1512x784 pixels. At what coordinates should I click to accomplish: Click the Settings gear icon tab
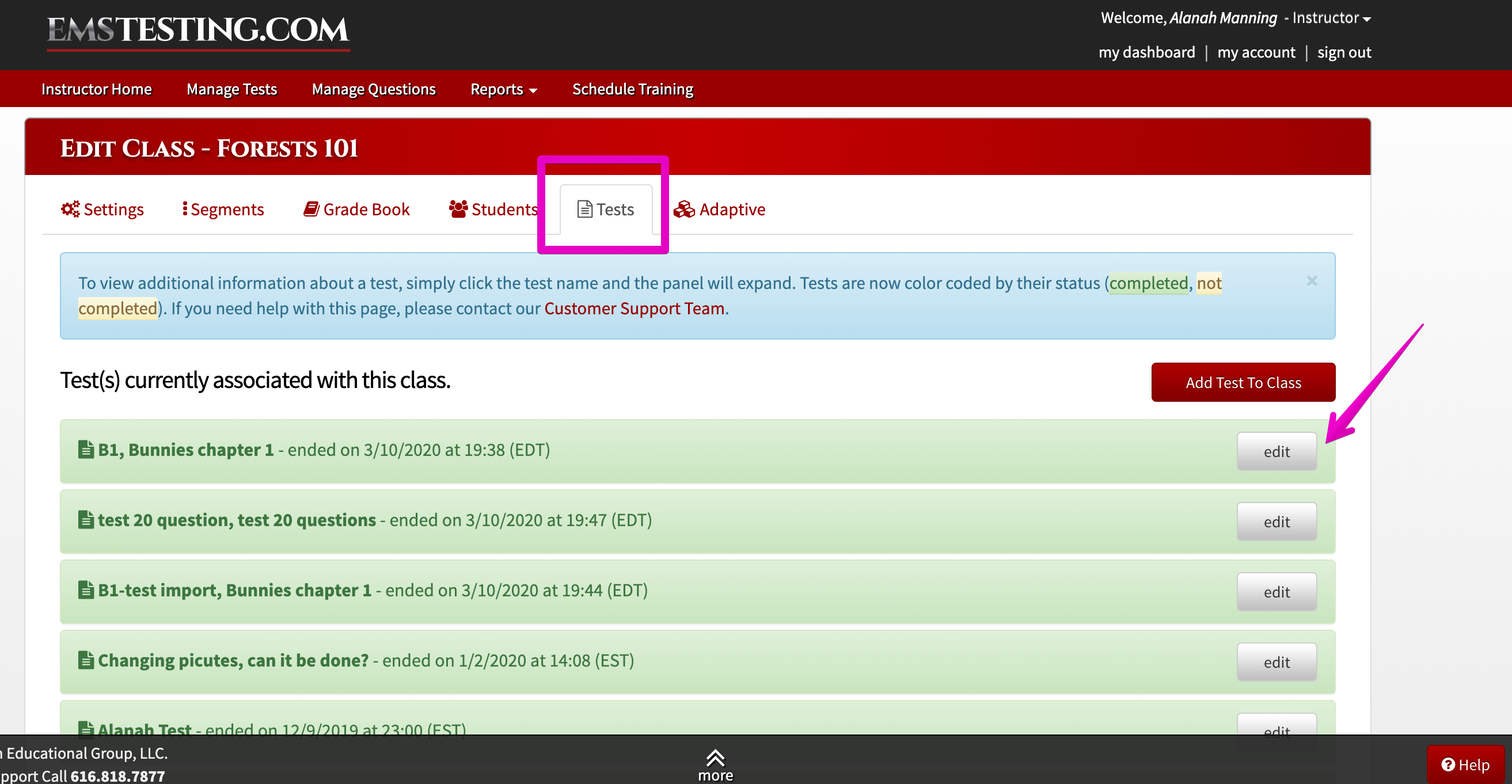click(70, 209)
